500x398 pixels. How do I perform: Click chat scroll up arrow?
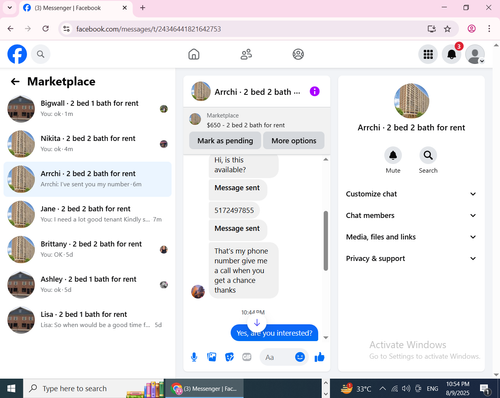point(326,160)
